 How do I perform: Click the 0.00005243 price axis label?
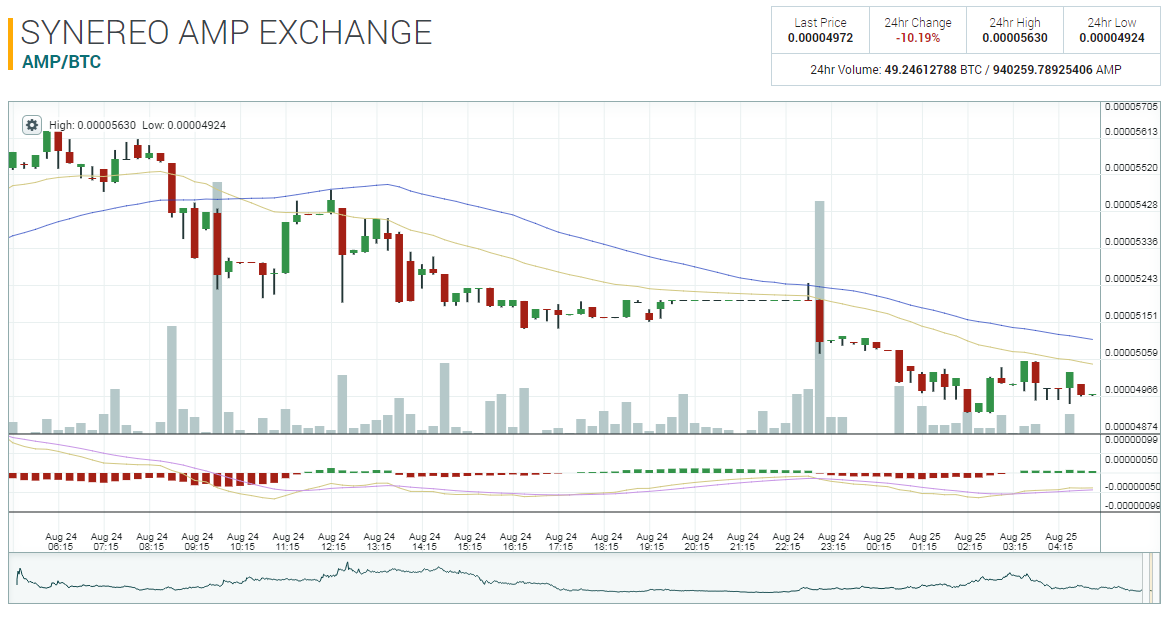[1131, 279]
